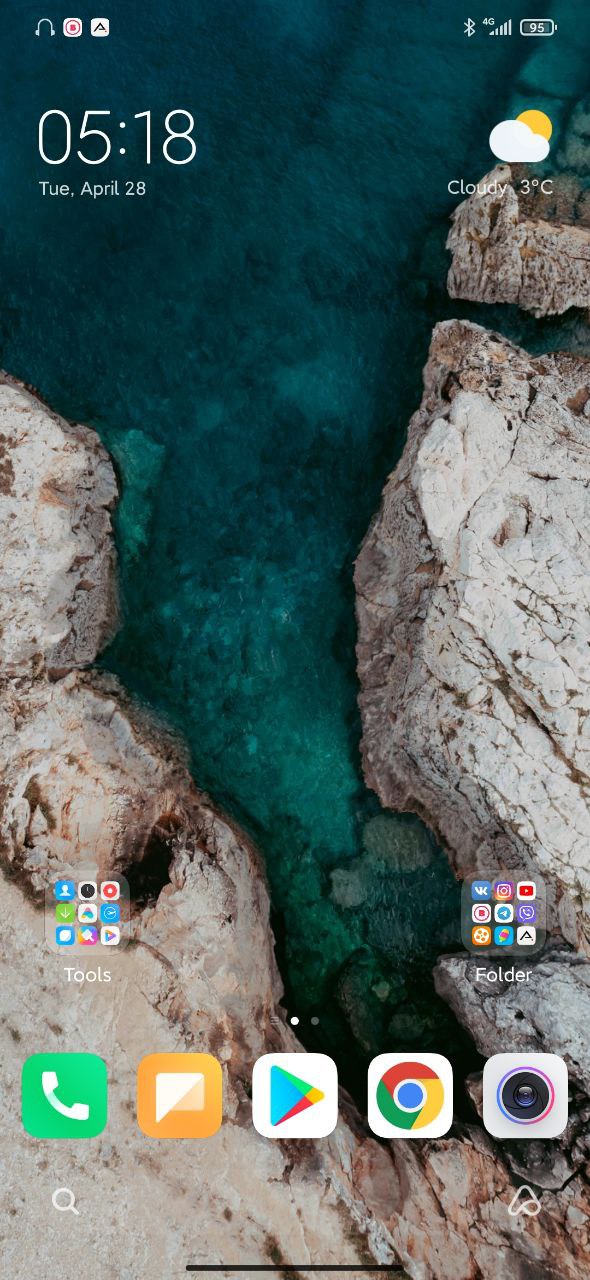Open the Phone dialer app
The width and height of the screenshot is (590, 1280).
[65, 1095]
